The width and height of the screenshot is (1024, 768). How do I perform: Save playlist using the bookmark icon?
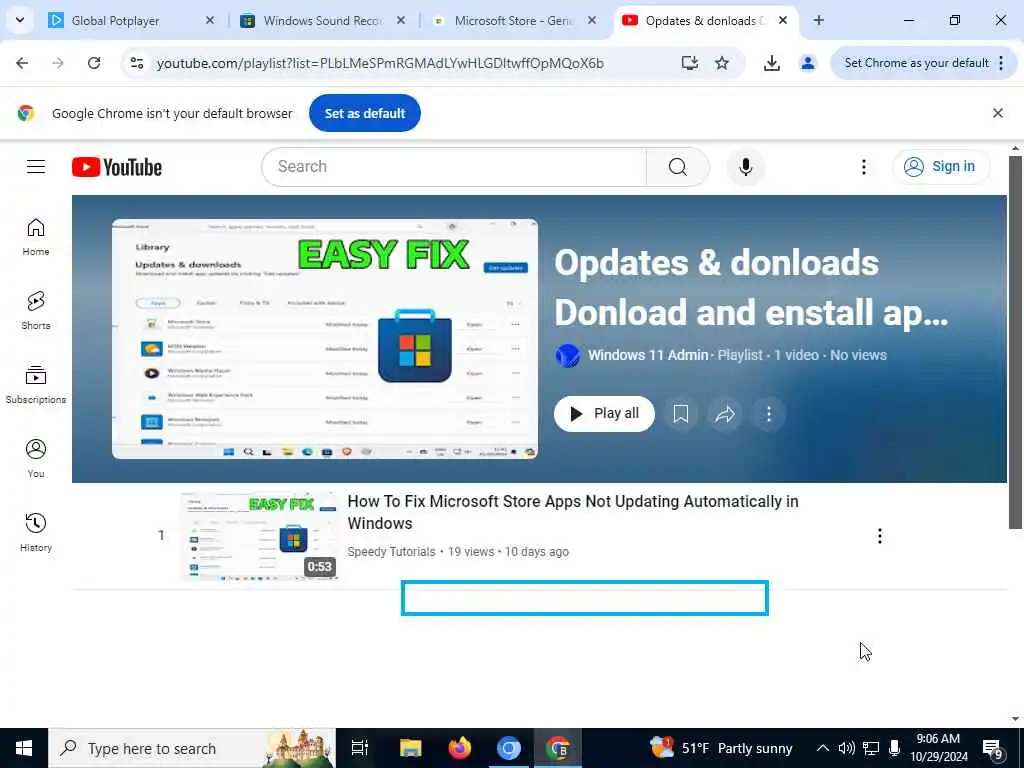pos(680,413)
